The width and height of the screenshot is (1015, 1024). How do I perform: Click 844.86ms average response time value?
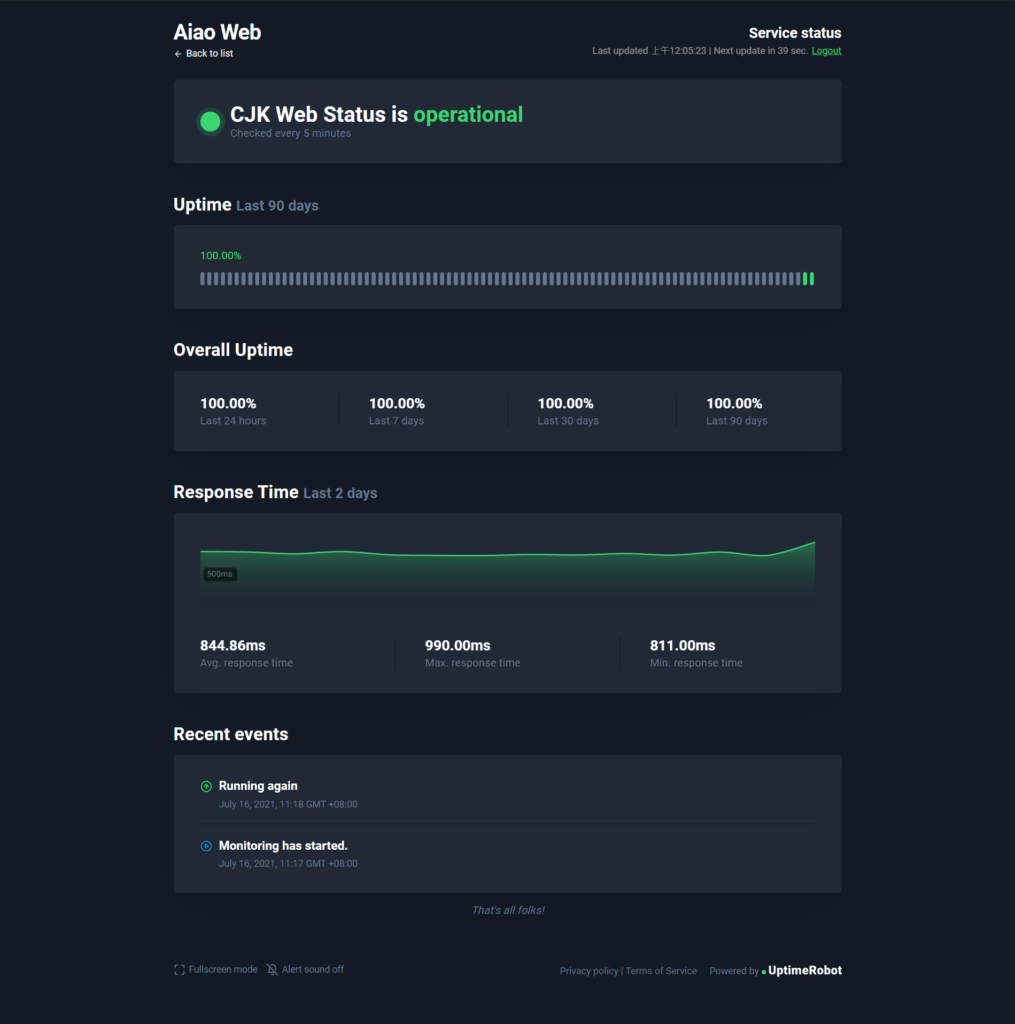[233, 645]
